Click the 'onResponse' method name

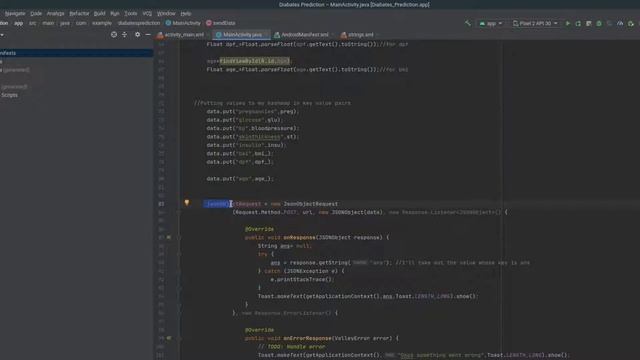[x=300, y=238]
